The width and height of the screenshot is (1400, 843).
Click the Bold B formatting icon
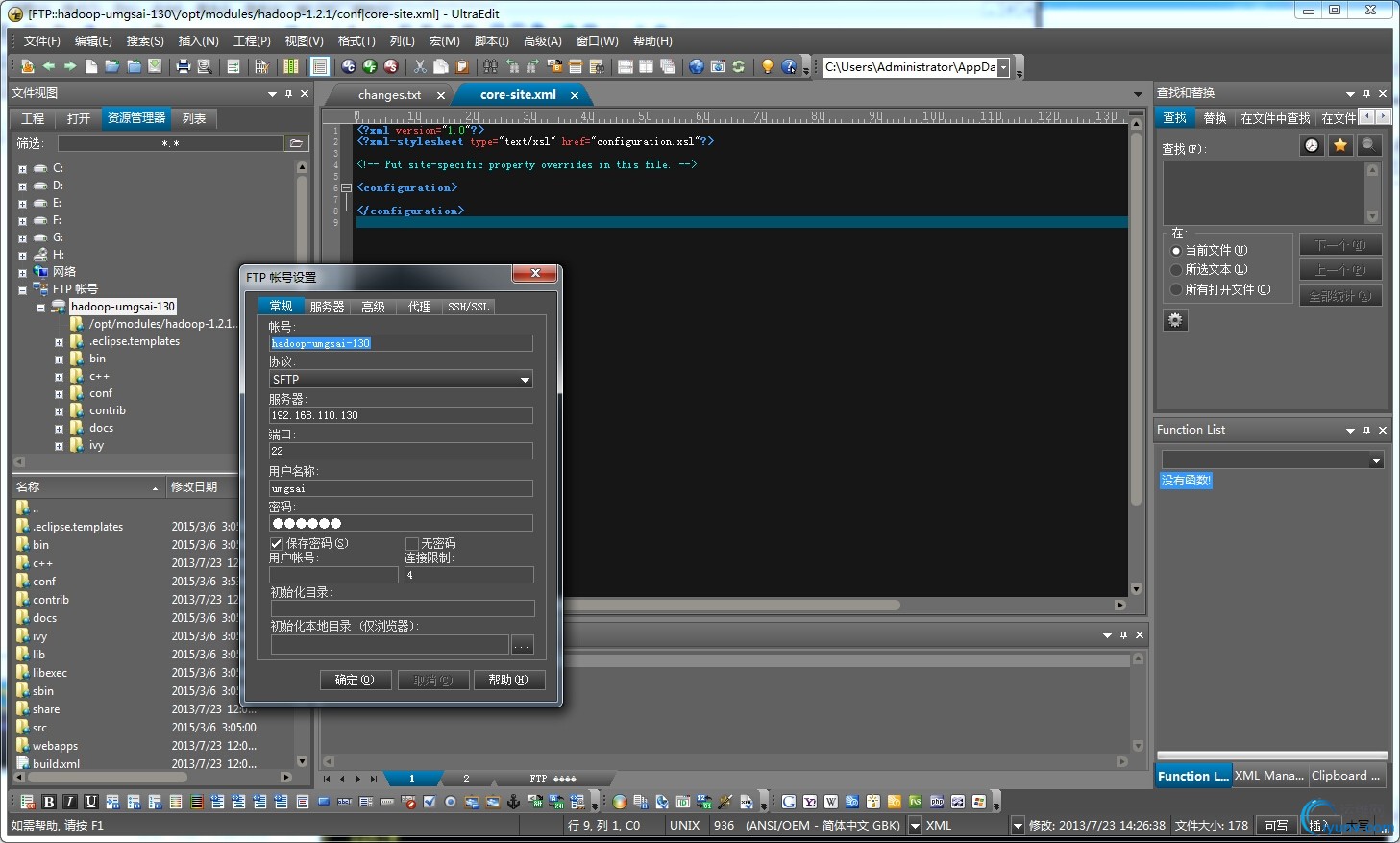pos(49,802)
